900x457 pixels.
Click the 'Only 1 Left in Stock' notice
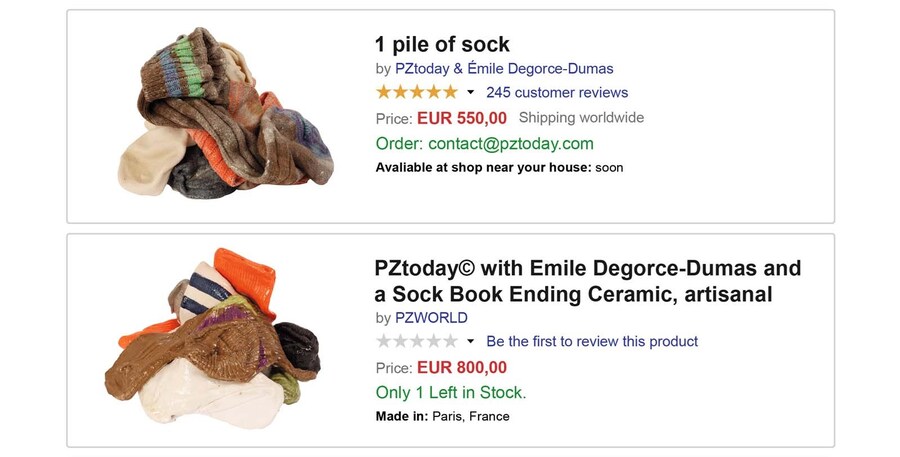(x=451, y=392)
